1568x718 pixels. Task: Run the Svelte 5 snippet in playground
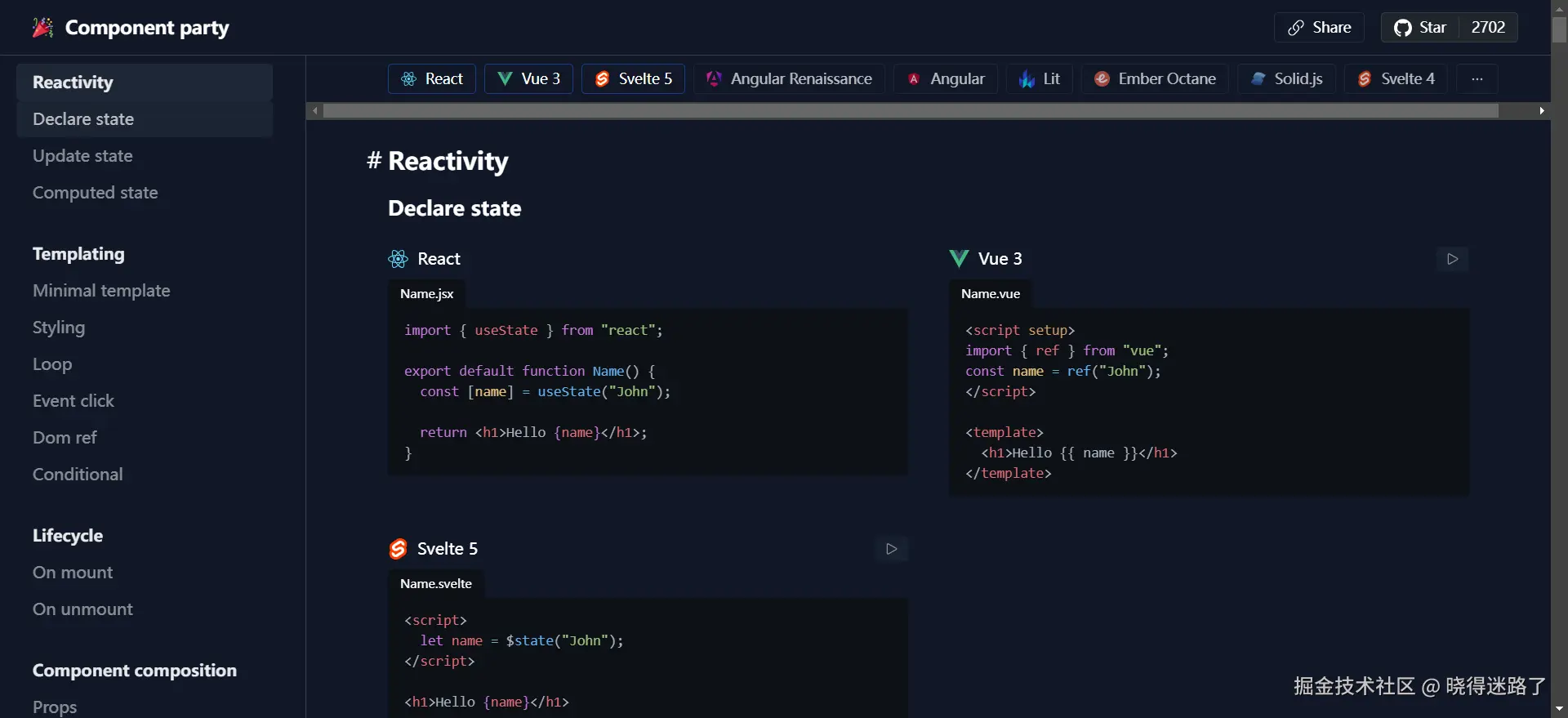pos(891,549)
